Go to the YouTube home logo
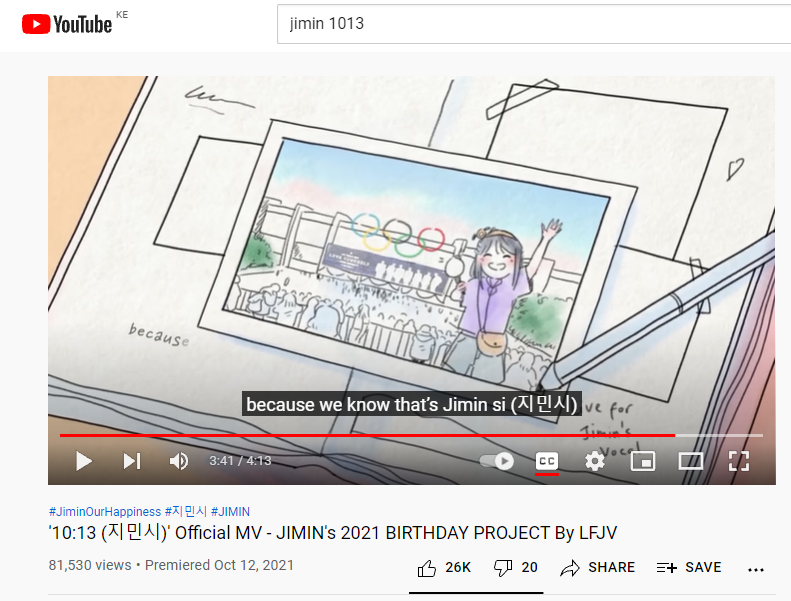 67,24
